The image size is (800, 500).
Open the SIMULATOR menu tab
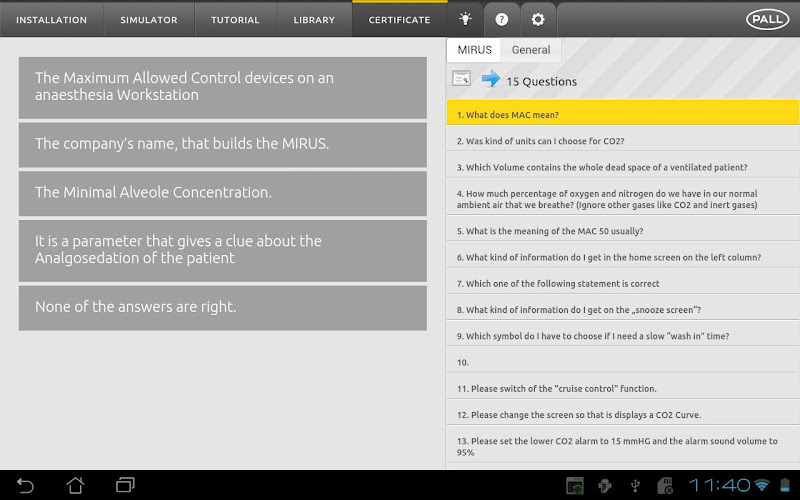tap(148, 20)
